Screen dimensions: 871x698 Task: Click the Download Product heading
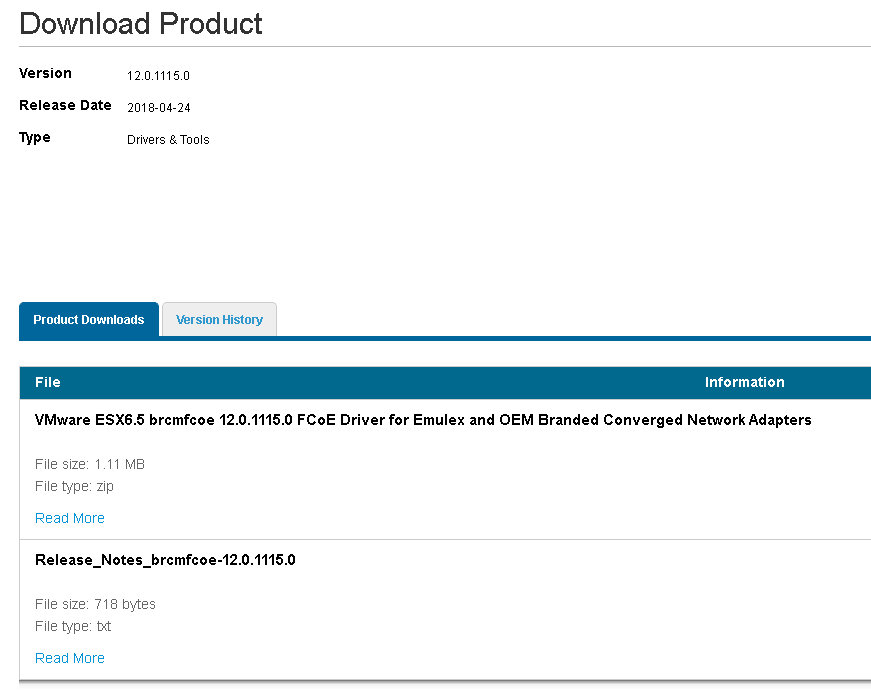point(141,24)
